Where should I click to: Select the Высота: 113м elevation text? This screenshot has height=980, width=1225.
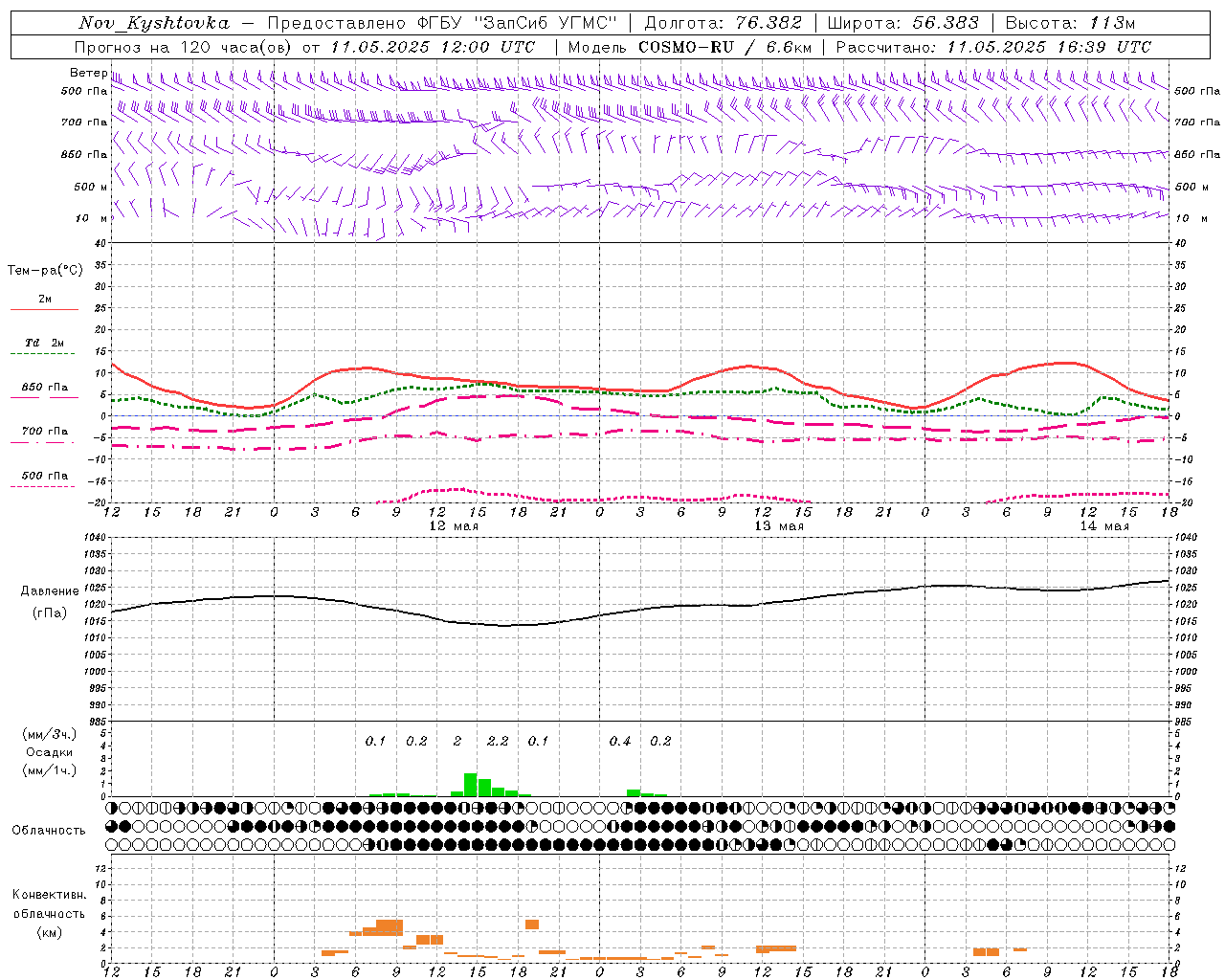tap(1070, 23)
